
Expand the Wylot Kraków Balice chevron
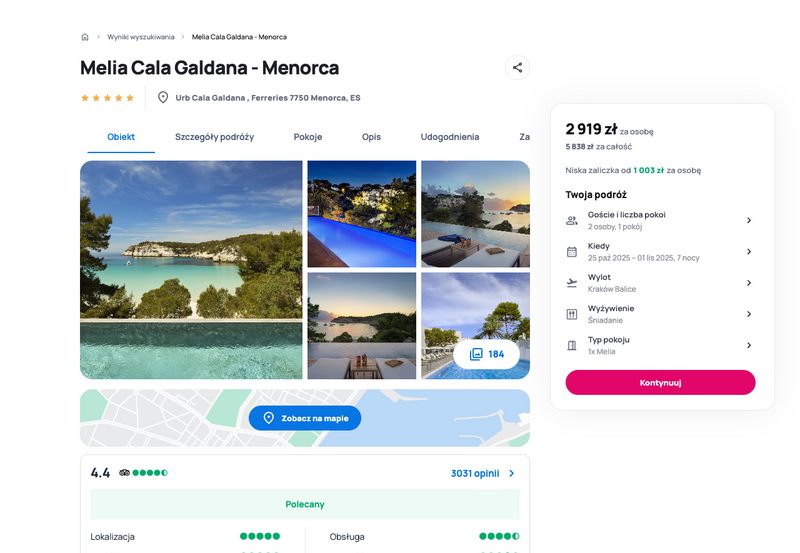(x=749, y=283)
